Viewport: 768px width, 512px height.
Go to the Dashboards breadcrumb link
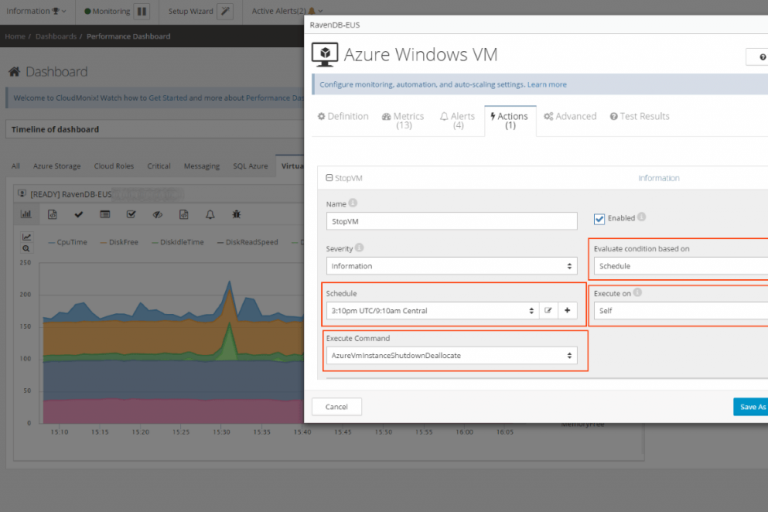56,36
